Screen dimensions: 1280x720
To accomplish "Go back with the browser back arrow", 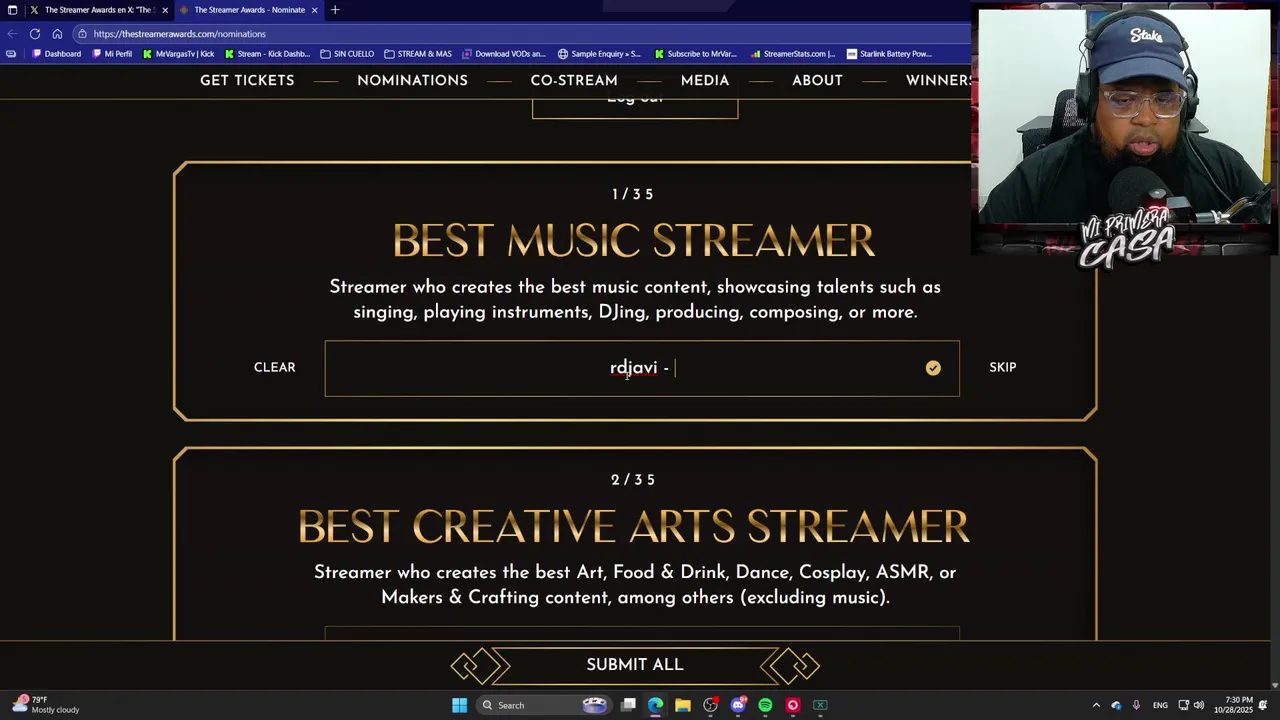I will pyautogui.click(x=12, y=34).
